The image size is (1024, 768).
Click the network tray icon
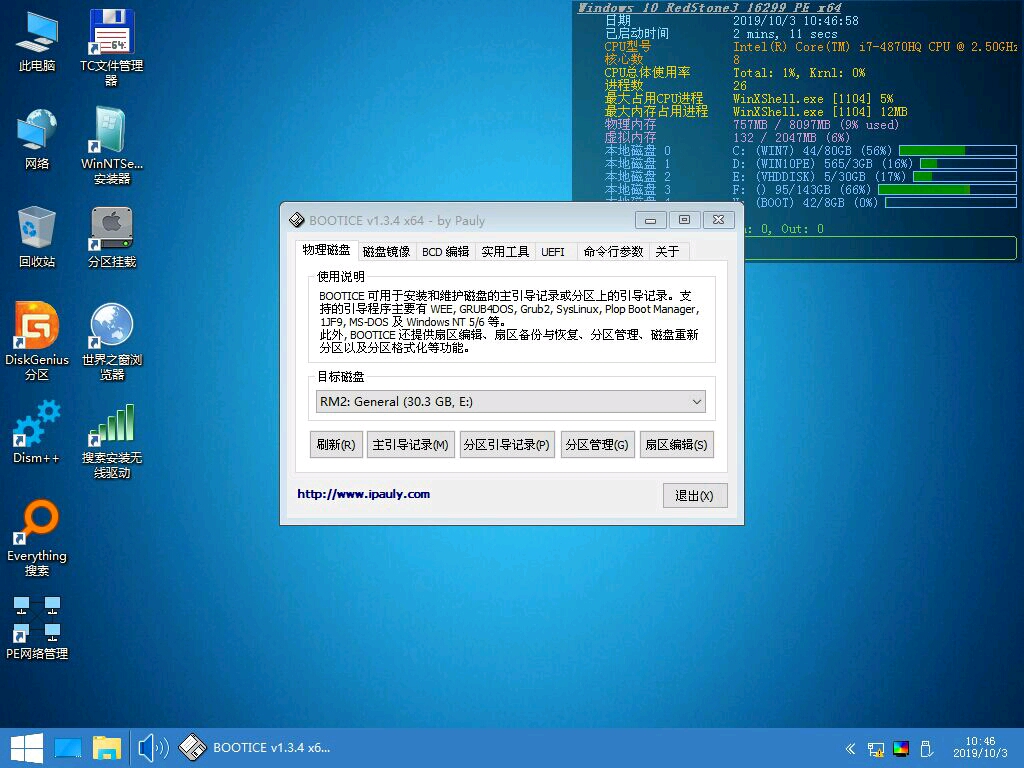click(x=876, y=748)
